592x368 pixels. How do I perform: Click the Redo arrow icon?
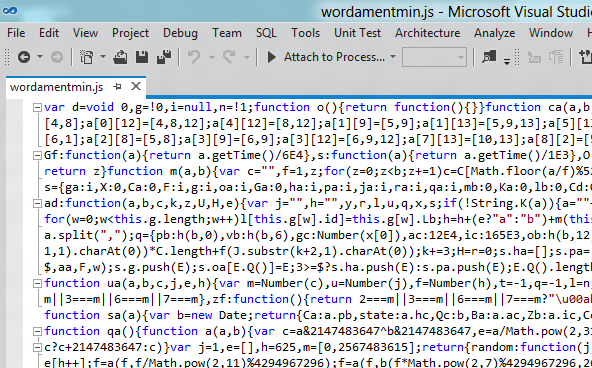(229, 57)
